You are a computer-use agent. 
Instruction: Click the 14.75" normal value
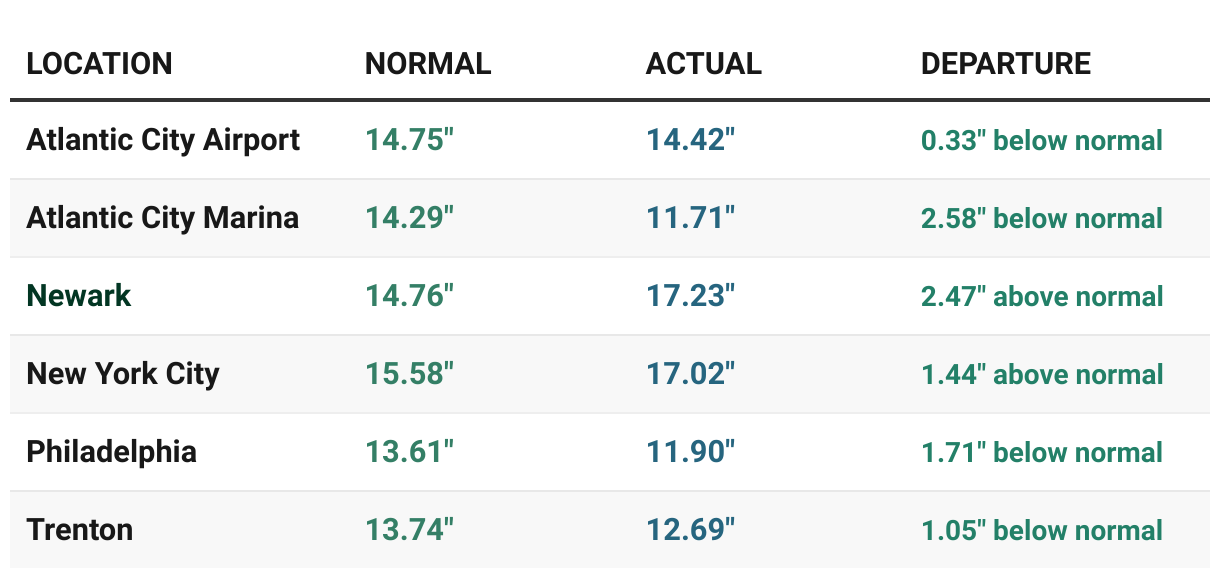point(410,140)
